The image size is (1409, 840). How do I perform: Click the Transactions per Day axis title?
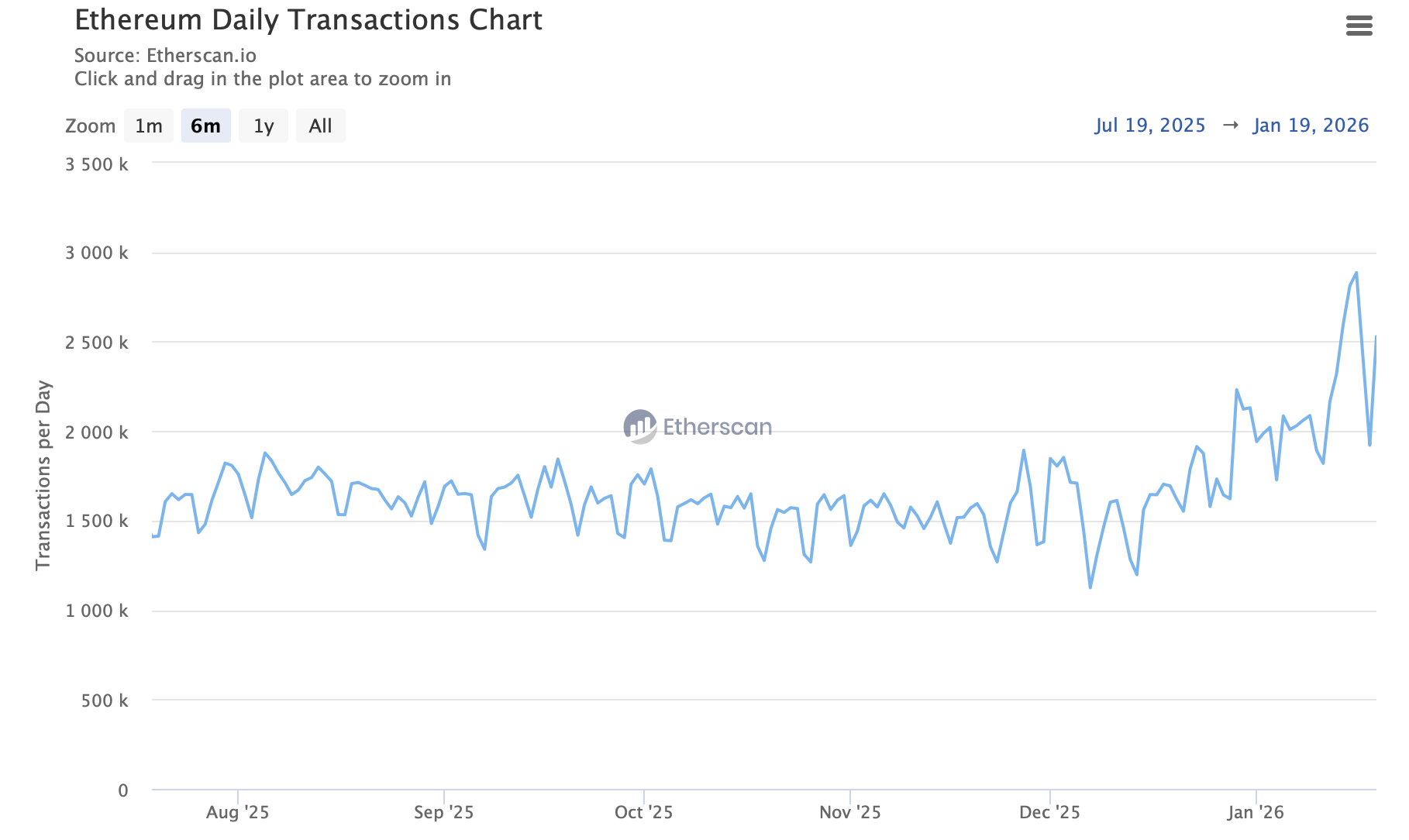pyautogui.click(x=43, y=475)
